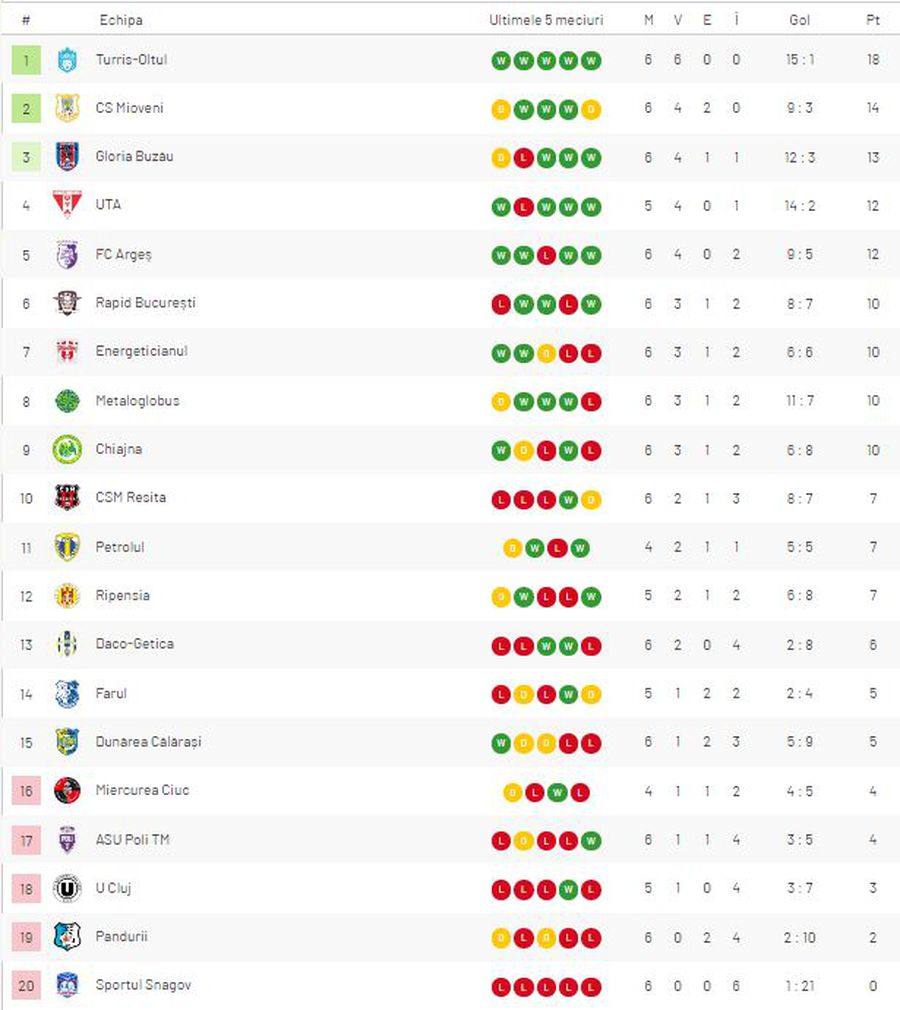Click the Rapid București crest icon
900x1010 pixels.
pos(67,303)
